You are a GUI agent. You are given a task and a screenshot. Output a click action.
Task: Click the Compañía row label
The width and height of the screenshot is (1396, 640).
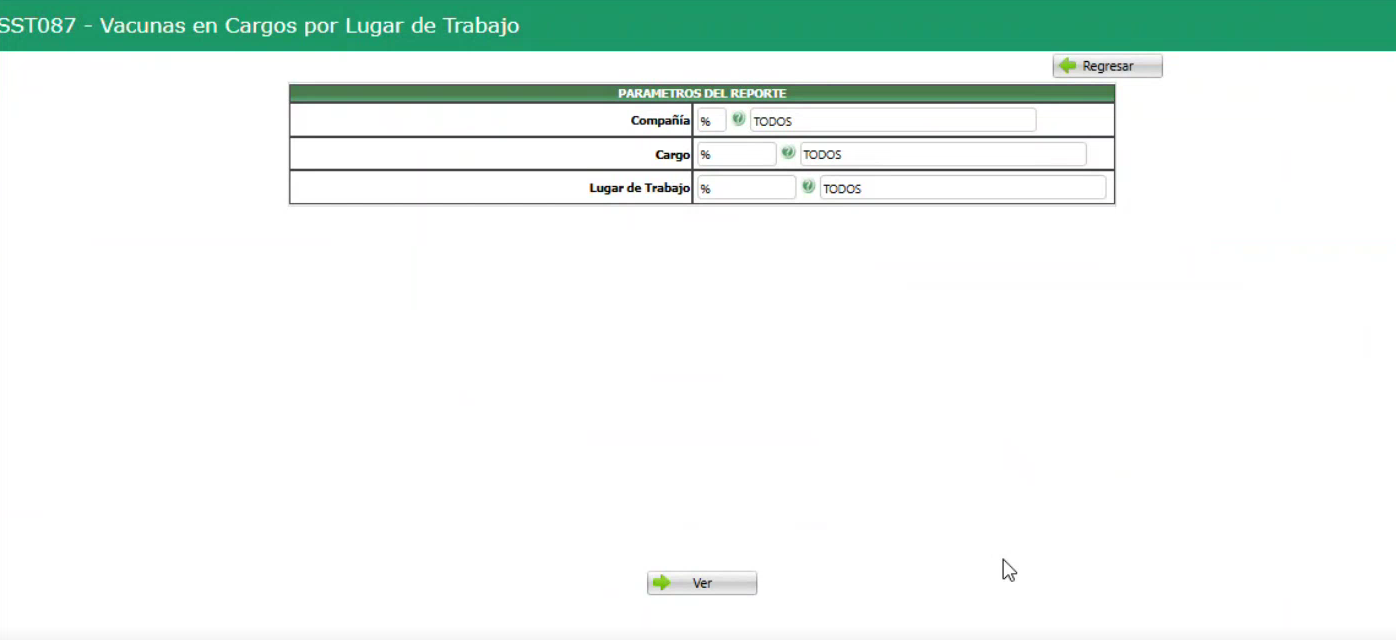click(x=662, y=120)
